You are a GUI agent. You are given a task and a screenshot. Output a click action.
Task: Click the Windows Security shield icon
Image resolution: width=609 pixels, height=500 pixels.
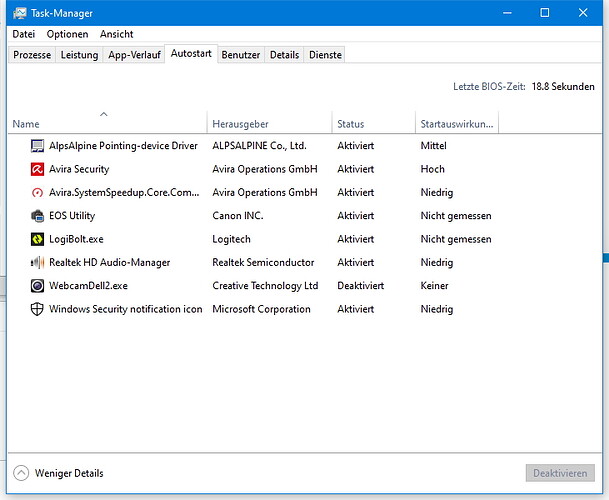coord(37,309)
